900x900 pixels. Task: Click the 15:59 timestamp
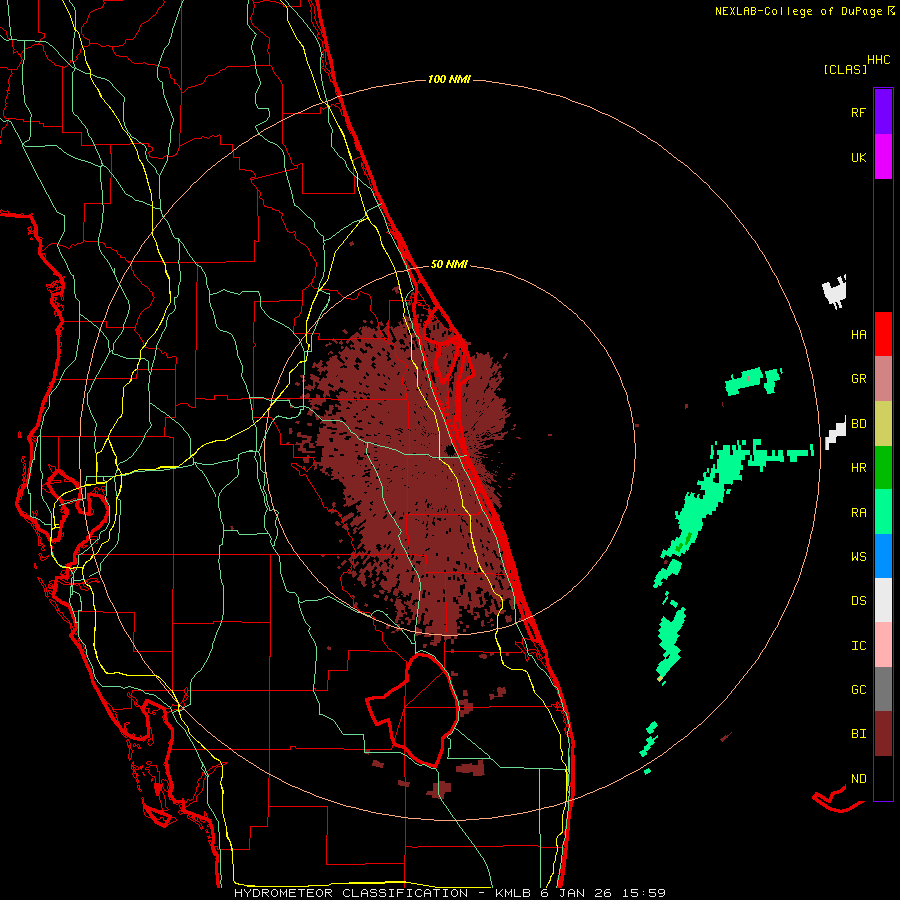644,893
